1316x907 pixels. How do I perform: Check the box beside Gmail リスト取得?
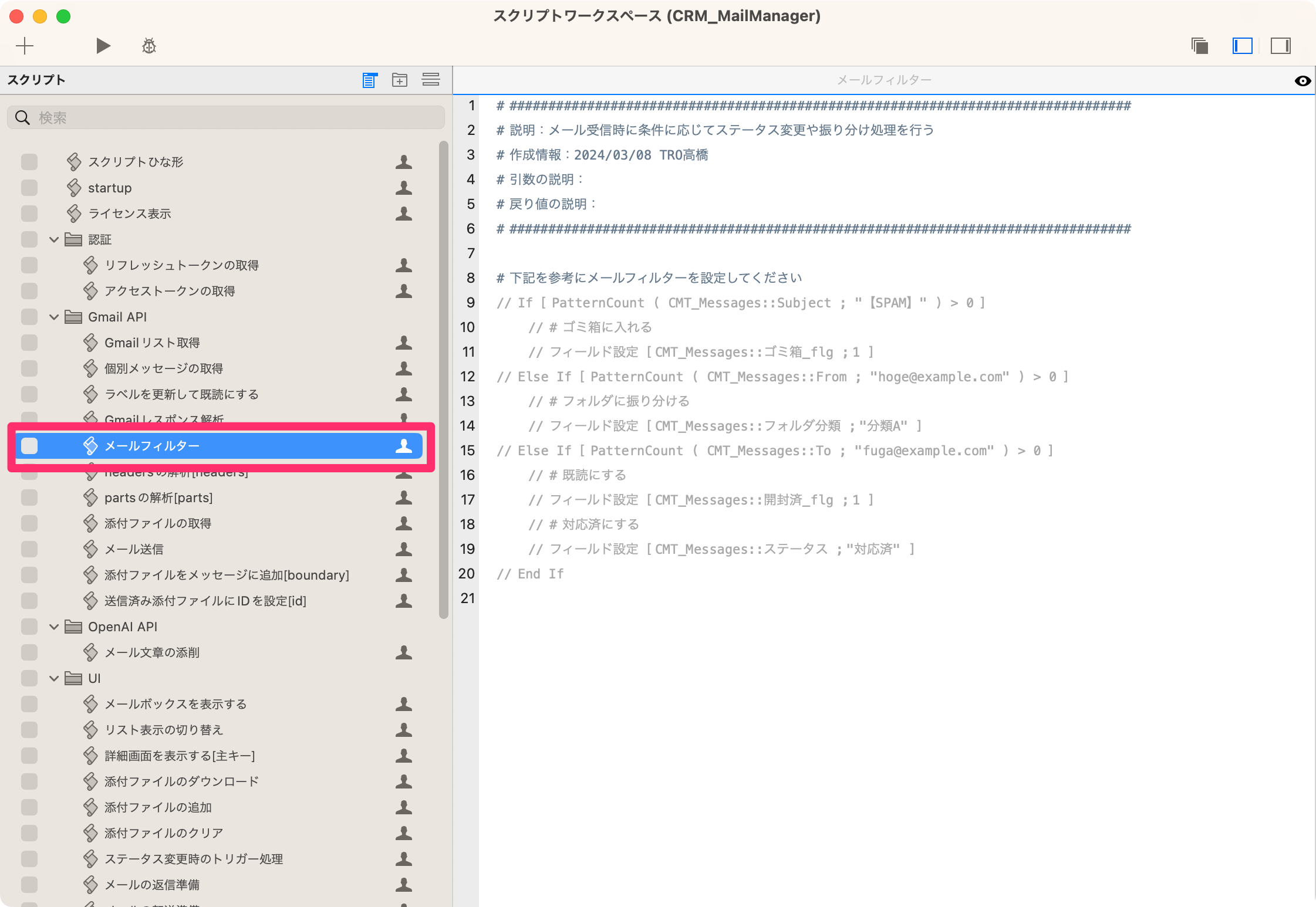(29, 343)
